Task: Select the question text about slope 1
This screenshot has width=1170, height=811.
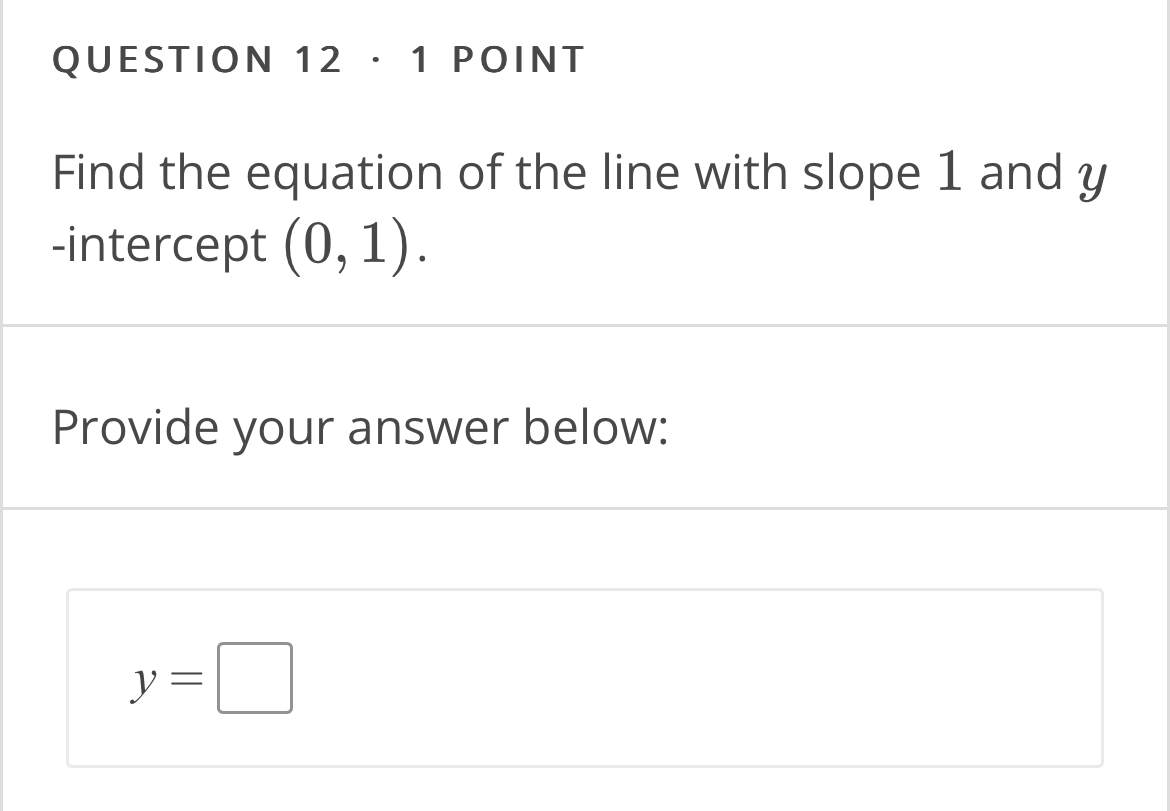Action: point(580,205)
